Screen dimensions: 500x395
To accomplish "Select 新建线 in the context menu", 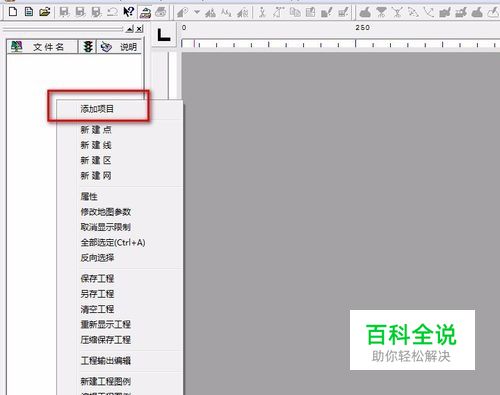I will click(96, 145).
